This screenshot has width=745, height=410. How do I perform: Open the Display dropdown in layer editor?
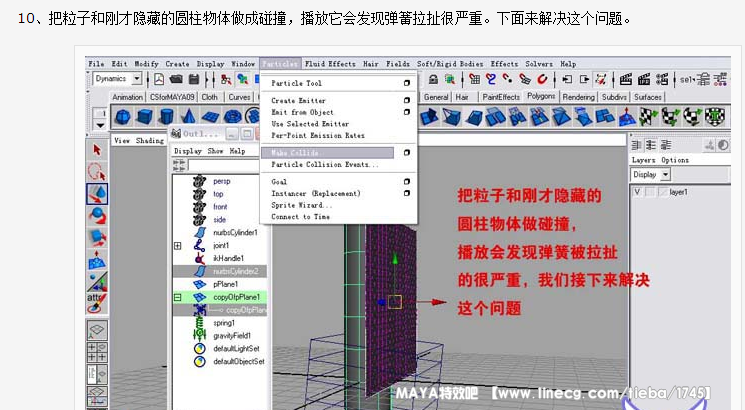666,174
